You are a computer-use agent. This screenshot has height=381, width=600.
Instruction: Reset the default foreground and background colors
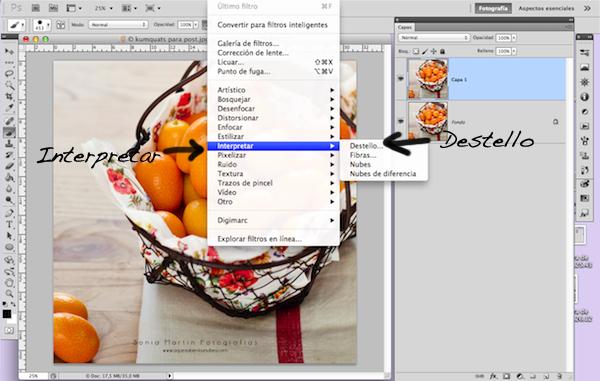5,304
